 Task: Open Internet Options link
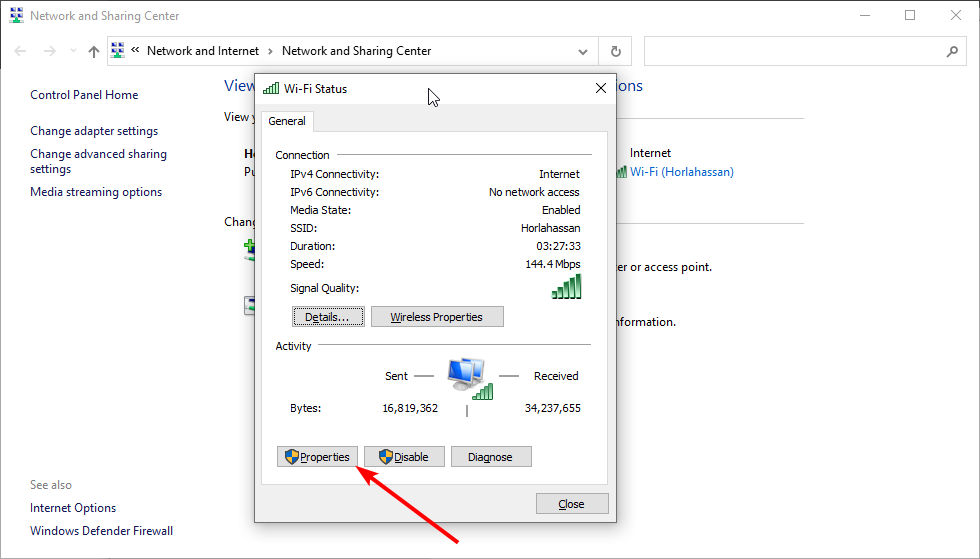pyautogui.click(x=73, y=508)
